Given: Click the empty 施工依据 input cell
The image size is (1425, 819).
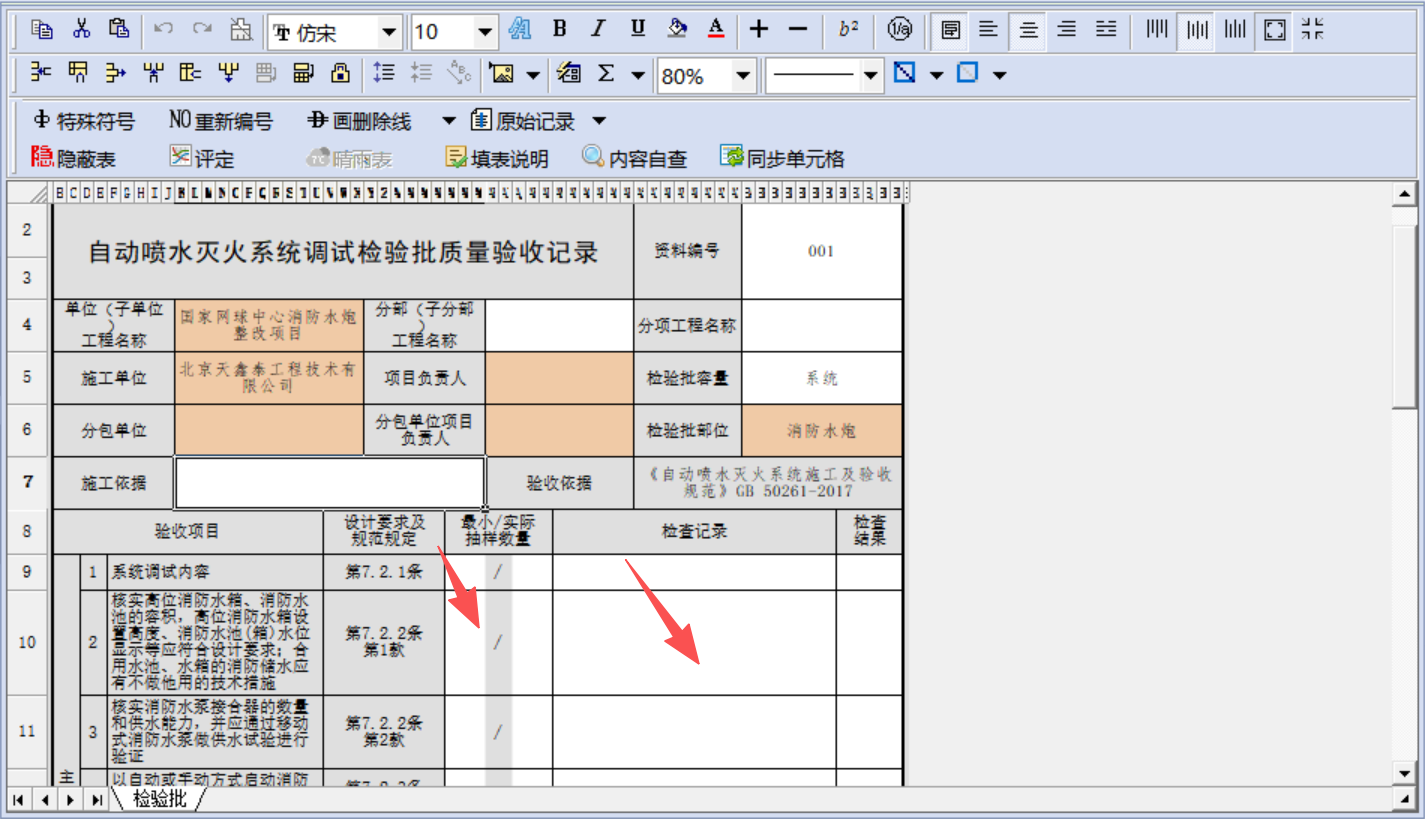Looking at the screenshot, I should (329, 483).
